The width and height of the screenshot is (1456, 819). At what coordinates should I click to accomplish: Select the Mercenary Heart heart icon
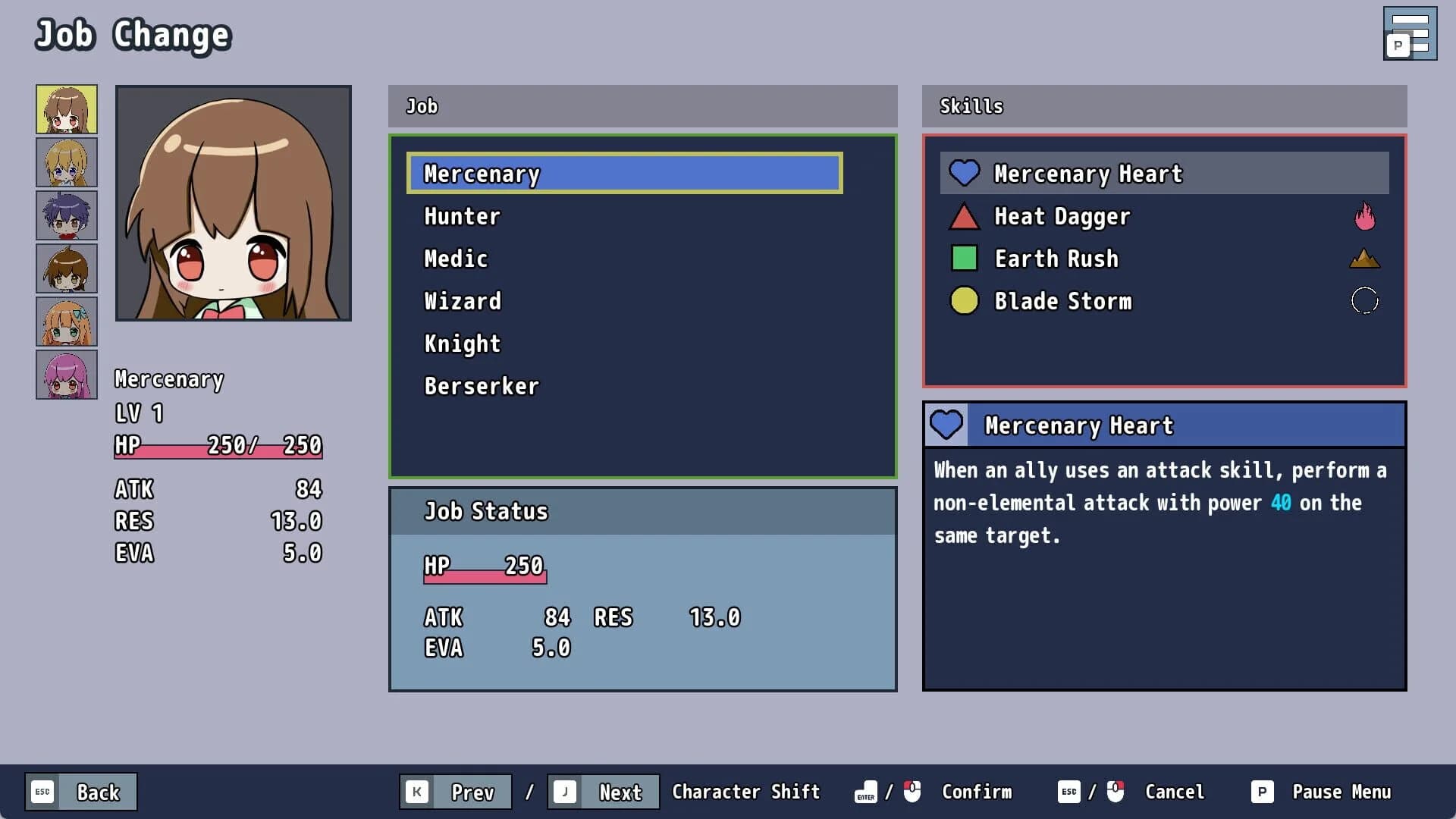tap(964, 173)
